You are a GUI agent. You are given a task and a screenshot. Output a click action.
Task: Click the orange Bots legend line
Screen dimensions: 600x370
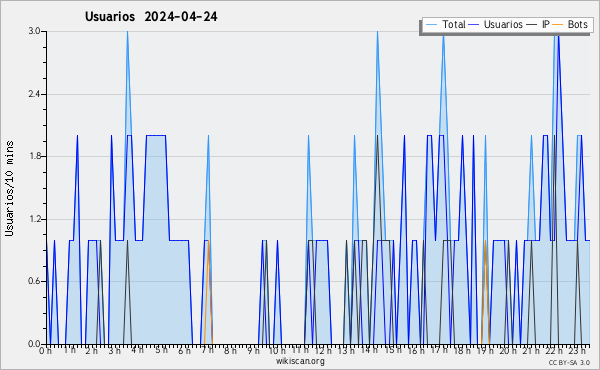coord(559,24)
